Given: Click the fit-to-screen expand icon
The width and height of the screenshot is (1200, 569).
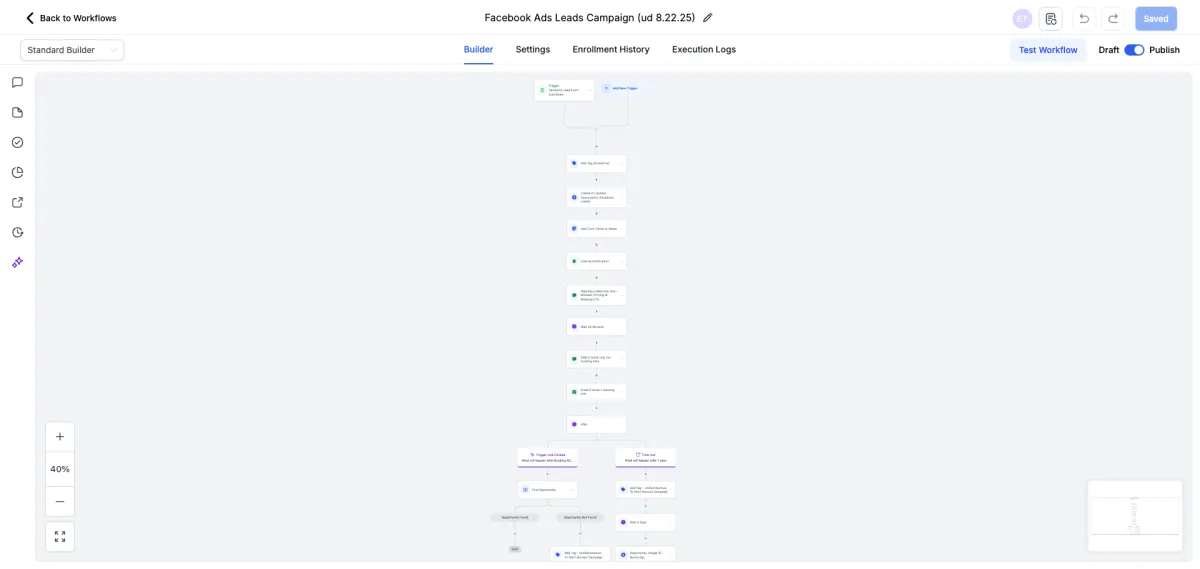Looking at the screenshot, I should click(x=60, y=536).
